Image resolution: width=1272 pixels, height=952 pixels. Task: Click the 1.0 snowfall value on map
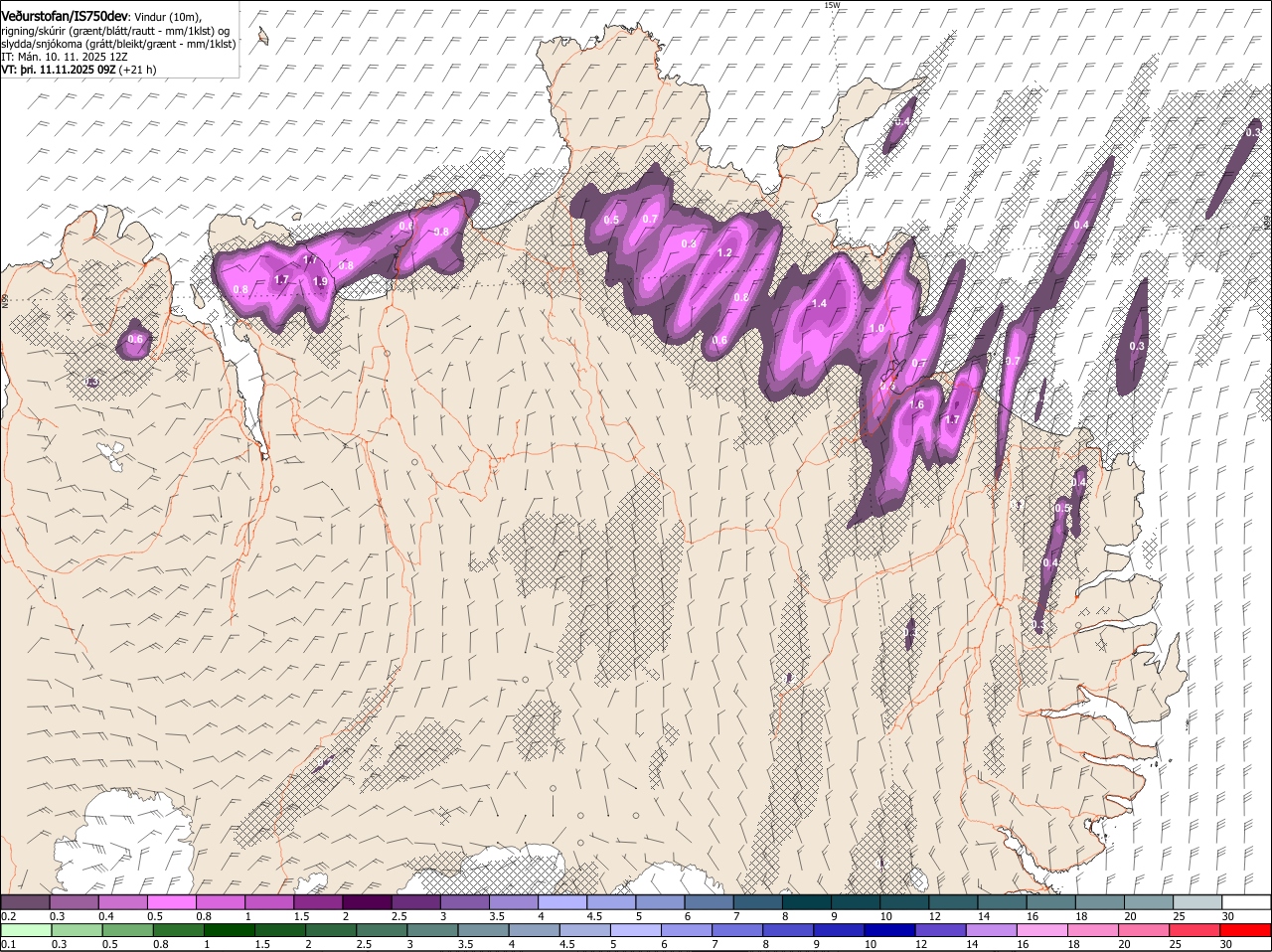click(x=876, y=328)
